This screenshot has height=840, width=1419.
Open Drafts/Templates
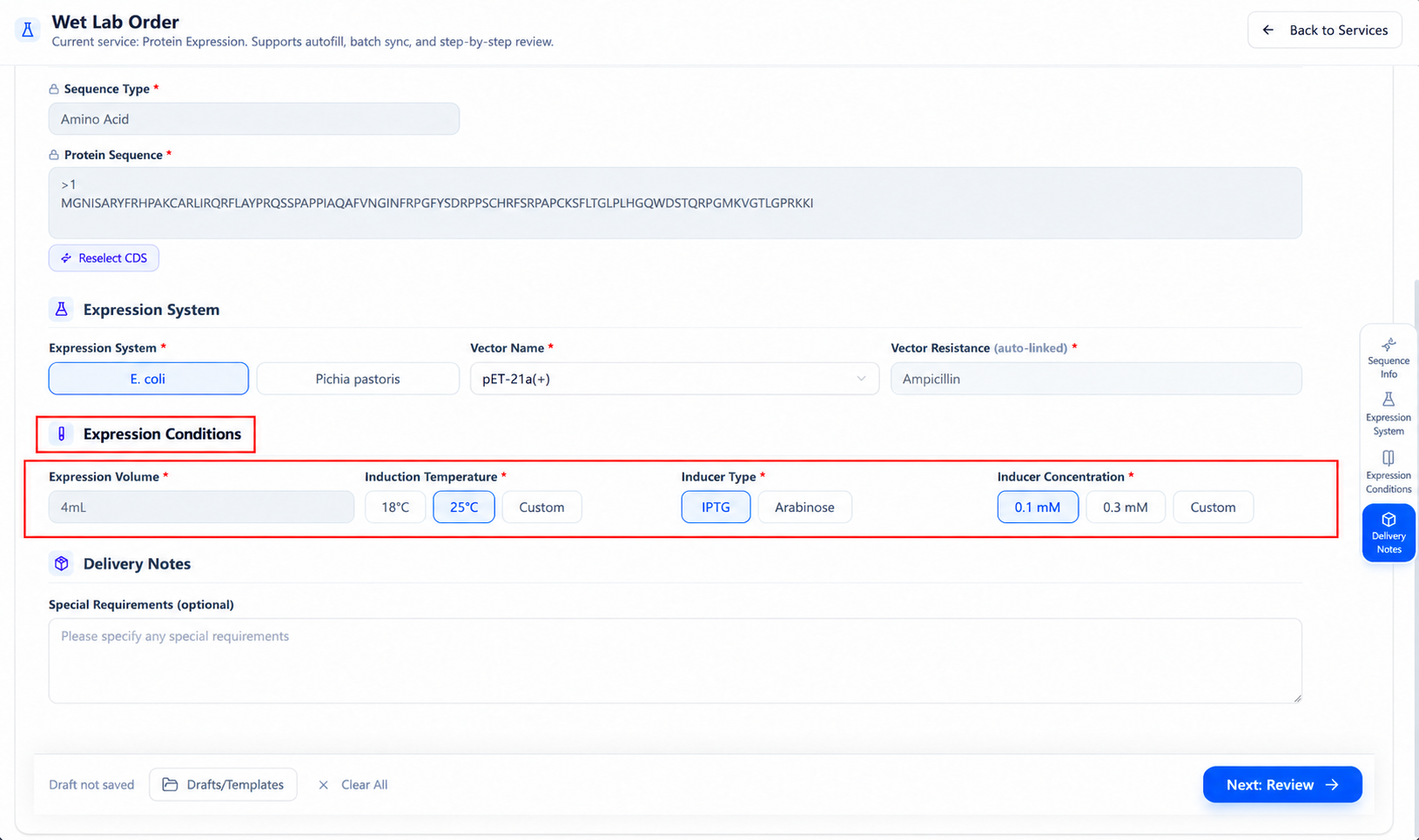223,784
